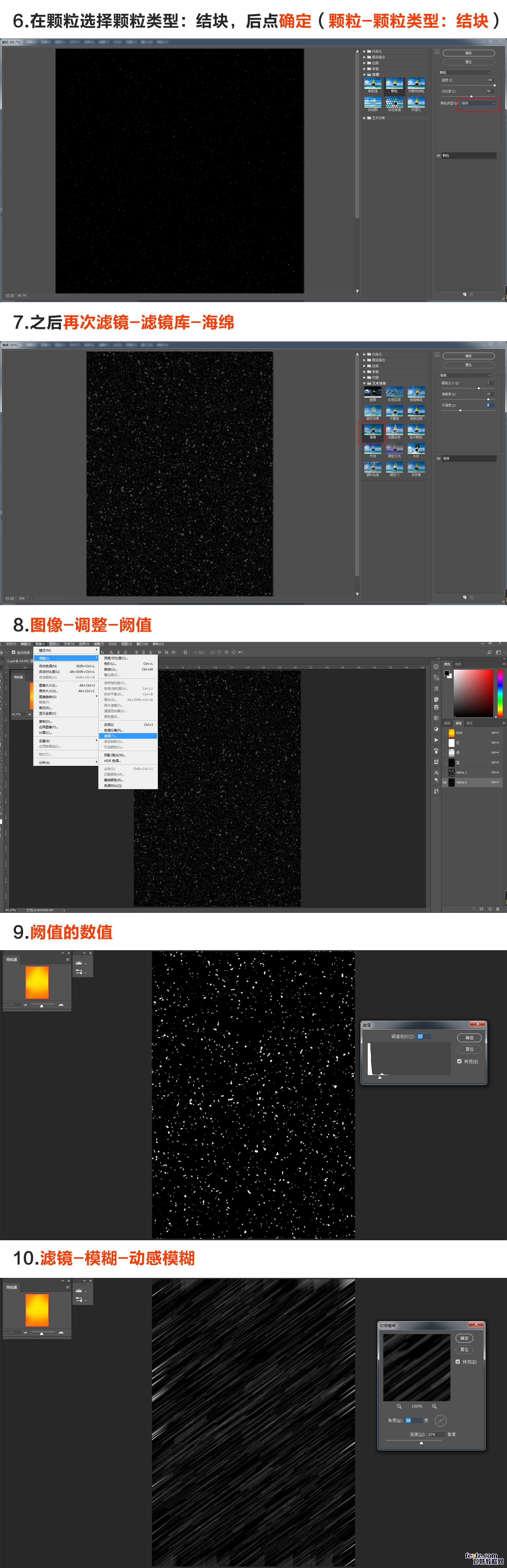Screen dimensions: 507x1568
Task: Open the Adjustments icon beside the Motion Blur step navigator
Action: click(x=79, y=1300)
